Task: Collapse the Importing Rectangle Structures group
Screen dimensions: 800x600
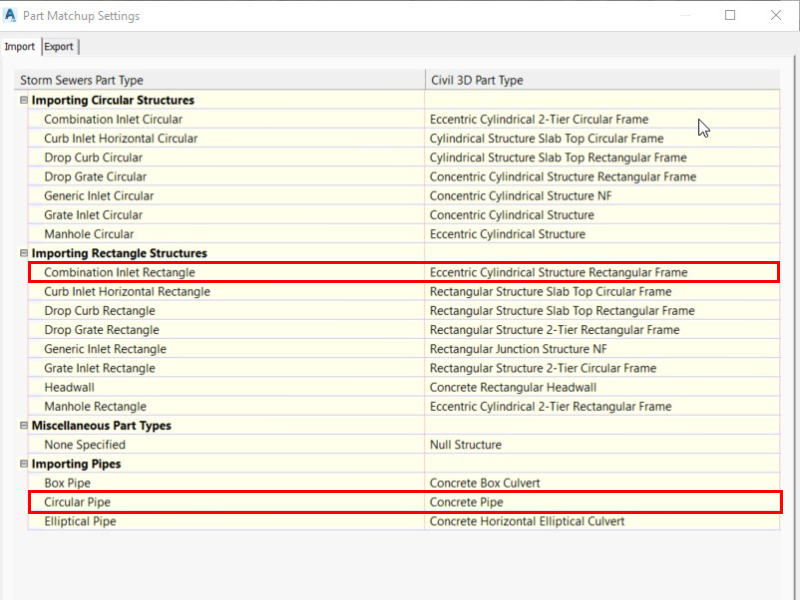Action: [23, 253]
